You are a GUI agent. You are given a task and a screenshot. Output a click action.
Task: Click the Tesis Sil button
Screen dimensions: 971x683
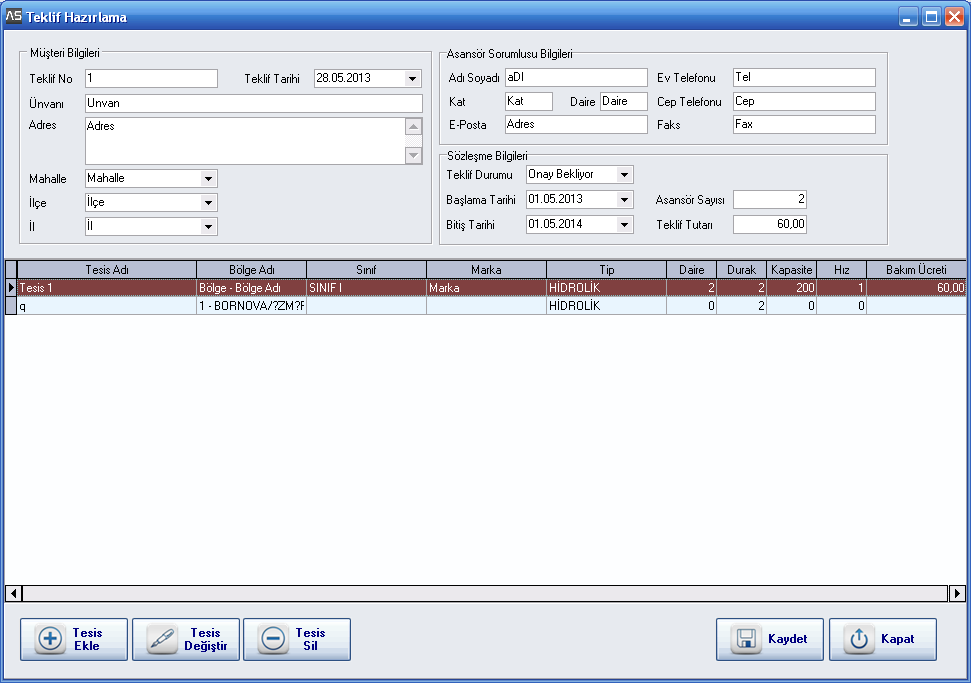pos(297,639)
